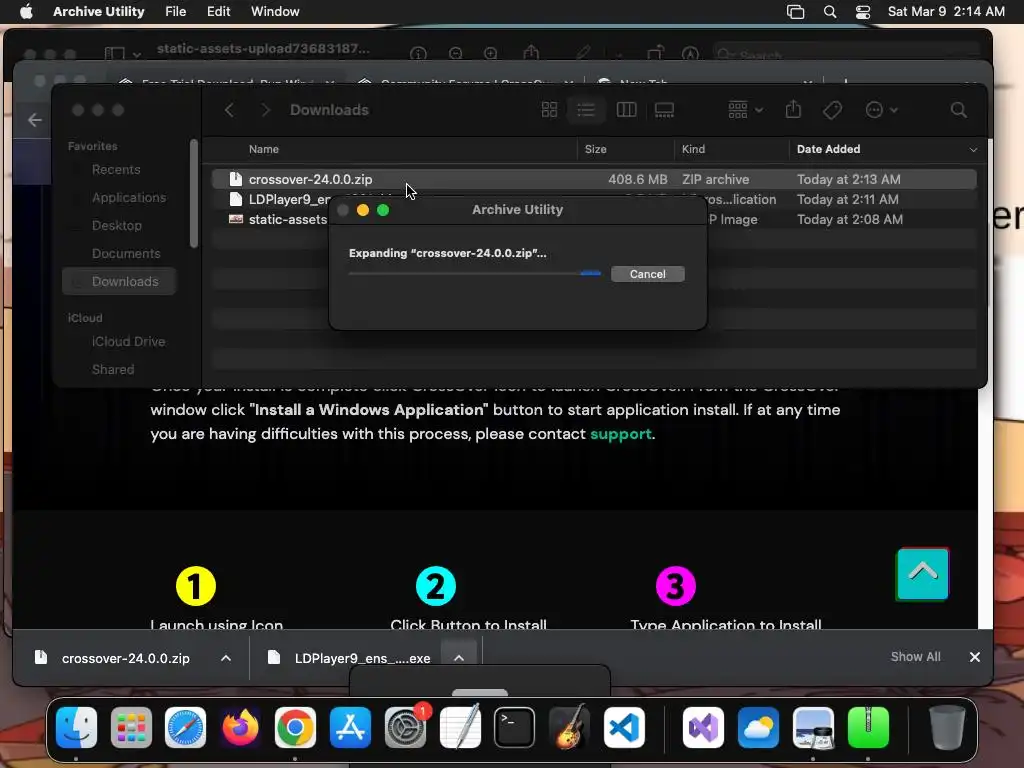Open Google Chrome from the Dock

[x=295, y=727]
